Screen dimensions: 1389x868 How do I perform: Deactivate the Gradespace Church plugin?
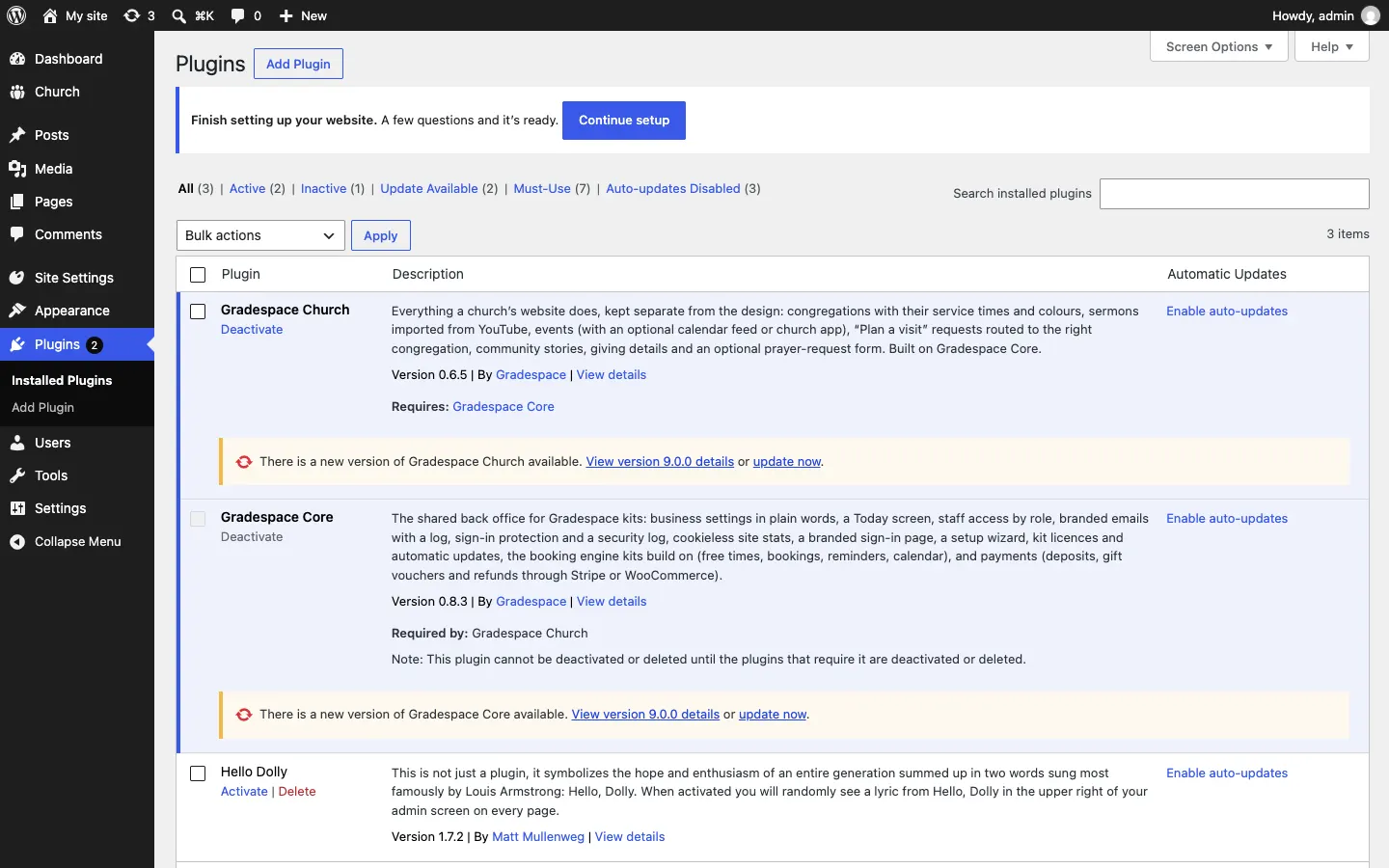pos(252,330)
